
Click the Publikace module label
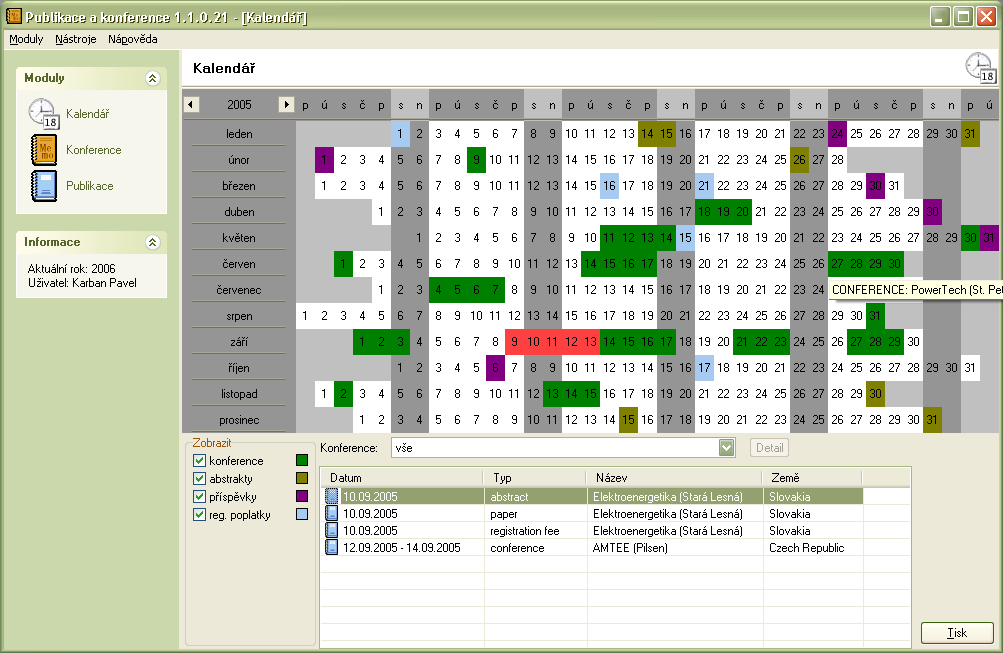90,186
